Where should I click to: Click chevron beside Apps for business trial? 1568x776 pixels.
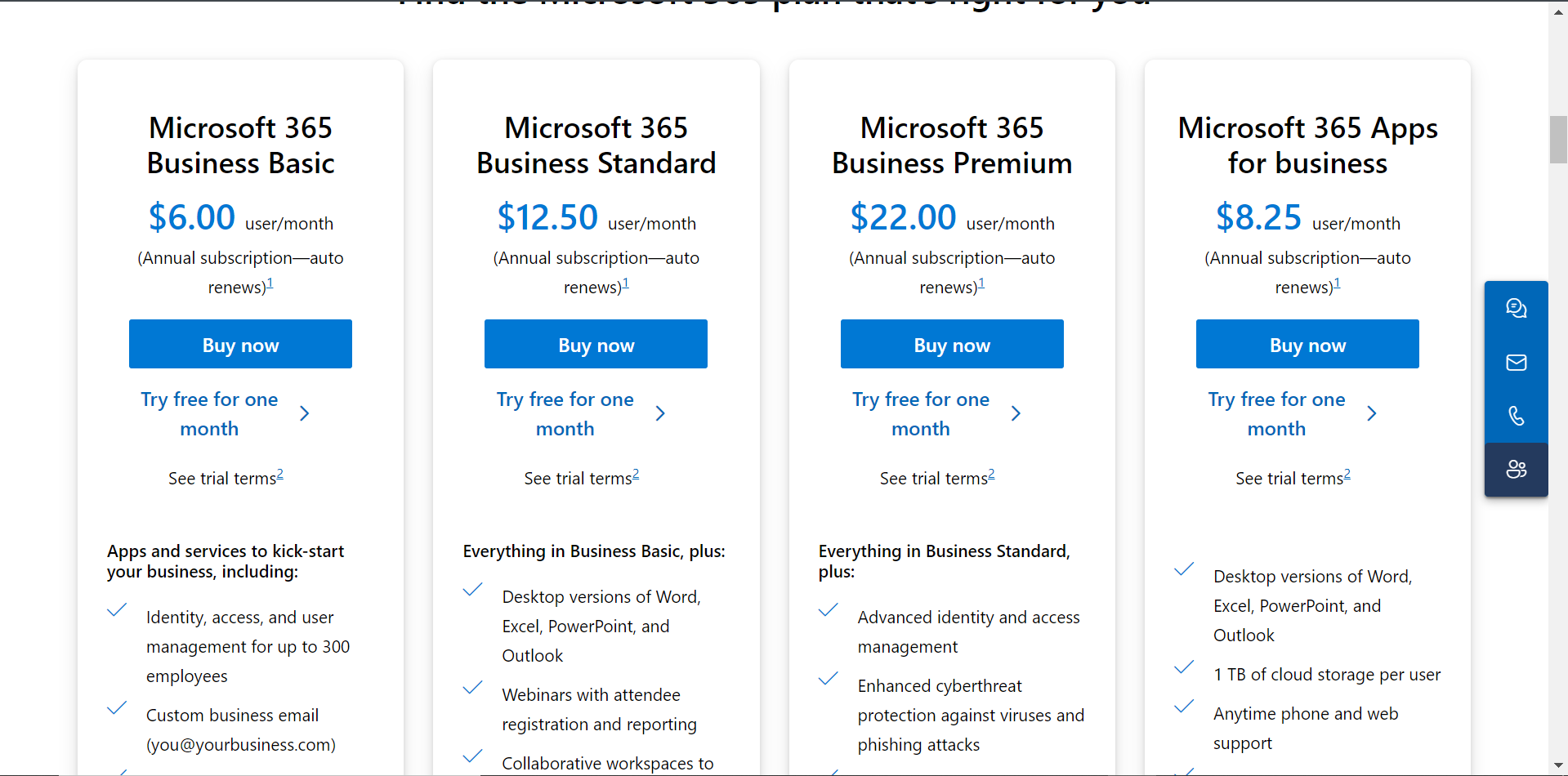[1372, 413]
